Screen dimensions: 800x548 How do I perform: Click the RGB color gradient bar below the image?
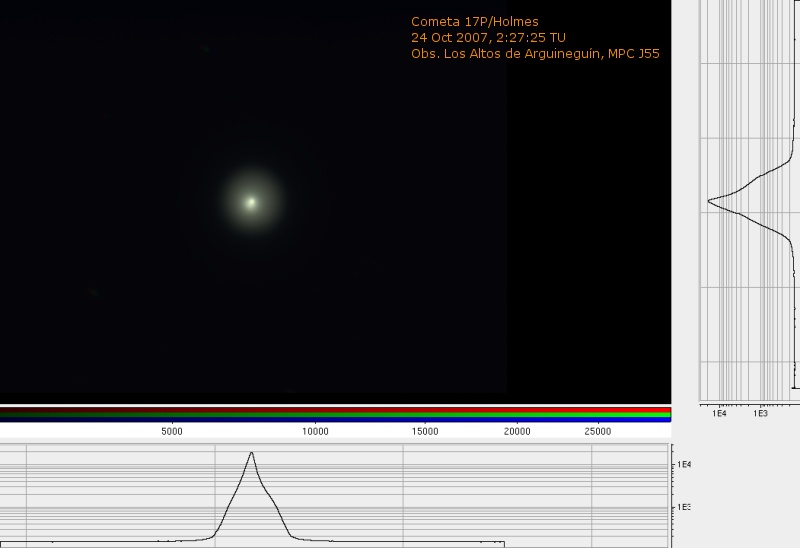click(x=335, y=414)
